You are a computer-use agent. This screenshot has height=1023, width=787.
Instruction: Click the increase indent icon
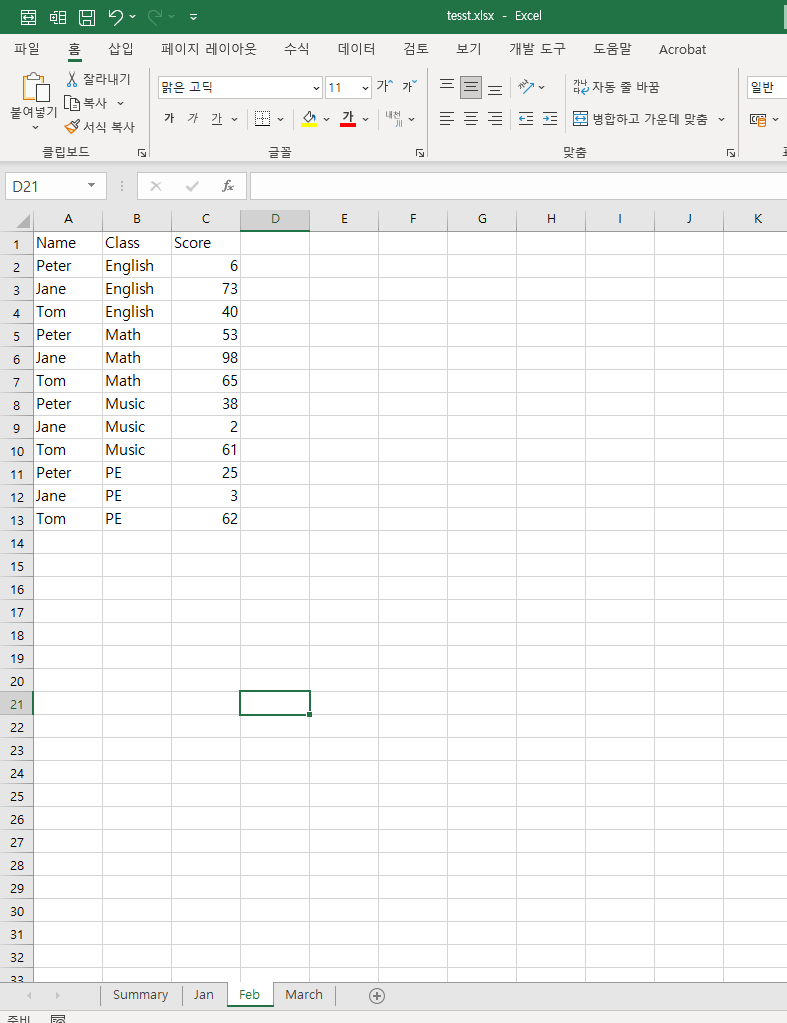point(550,119)
